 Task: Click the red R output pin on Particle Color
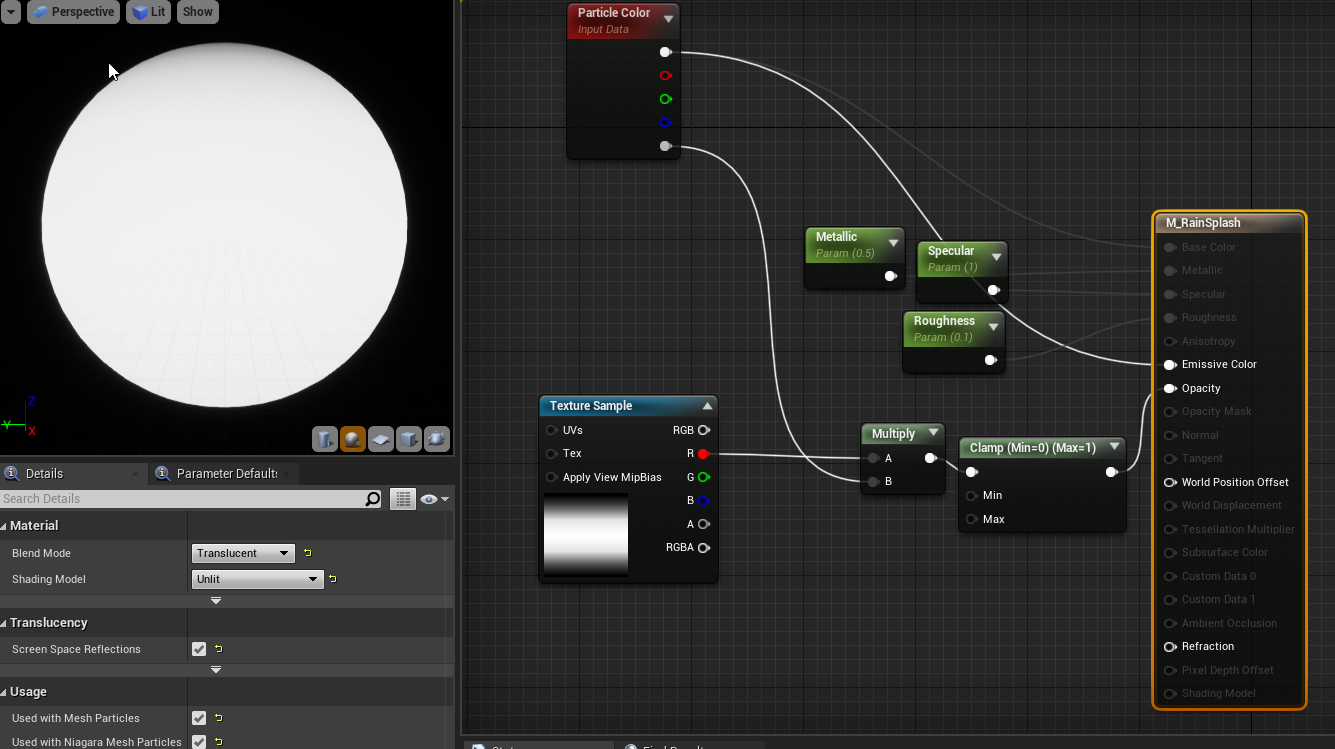665,75
